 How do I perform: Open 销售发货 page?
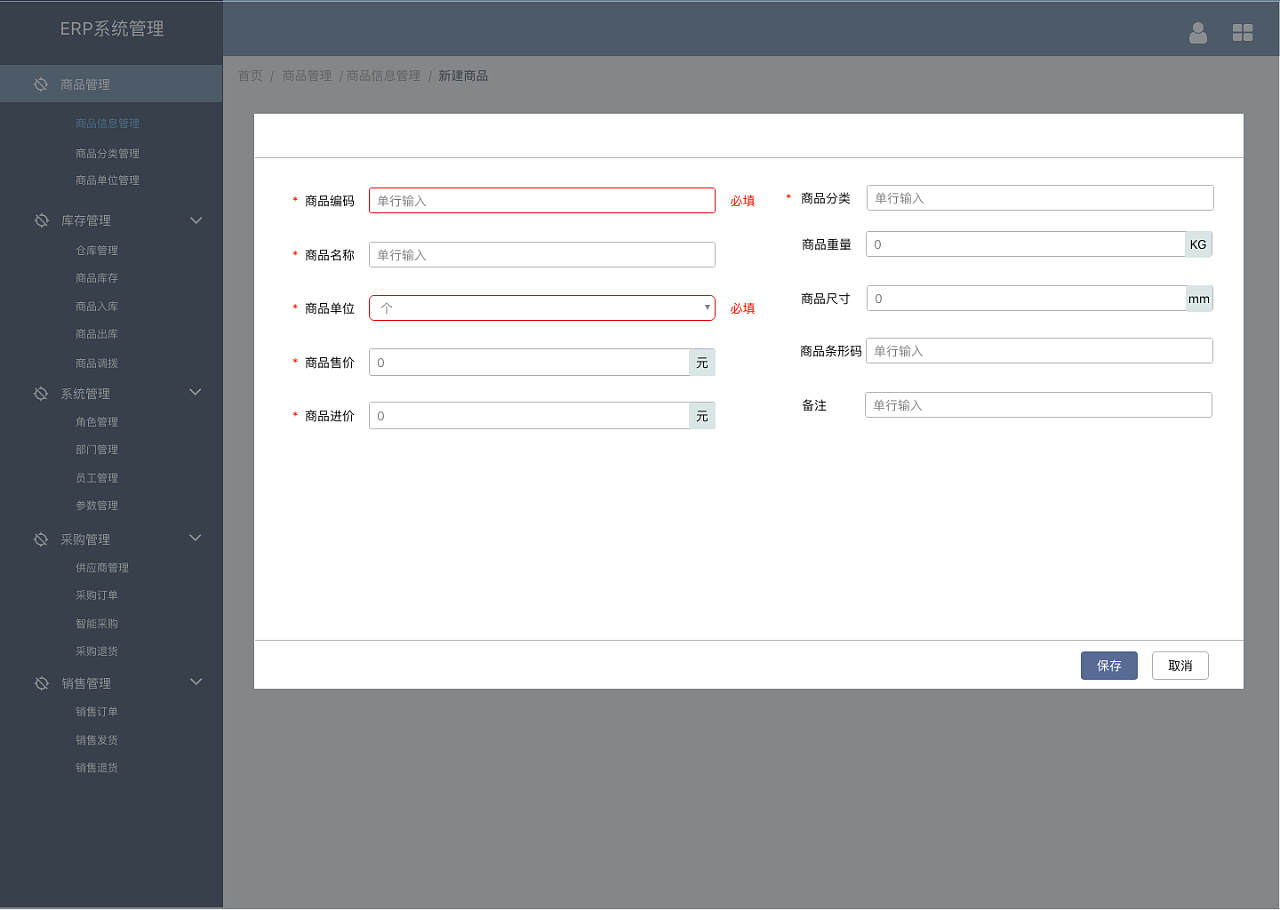pos(97,741)
